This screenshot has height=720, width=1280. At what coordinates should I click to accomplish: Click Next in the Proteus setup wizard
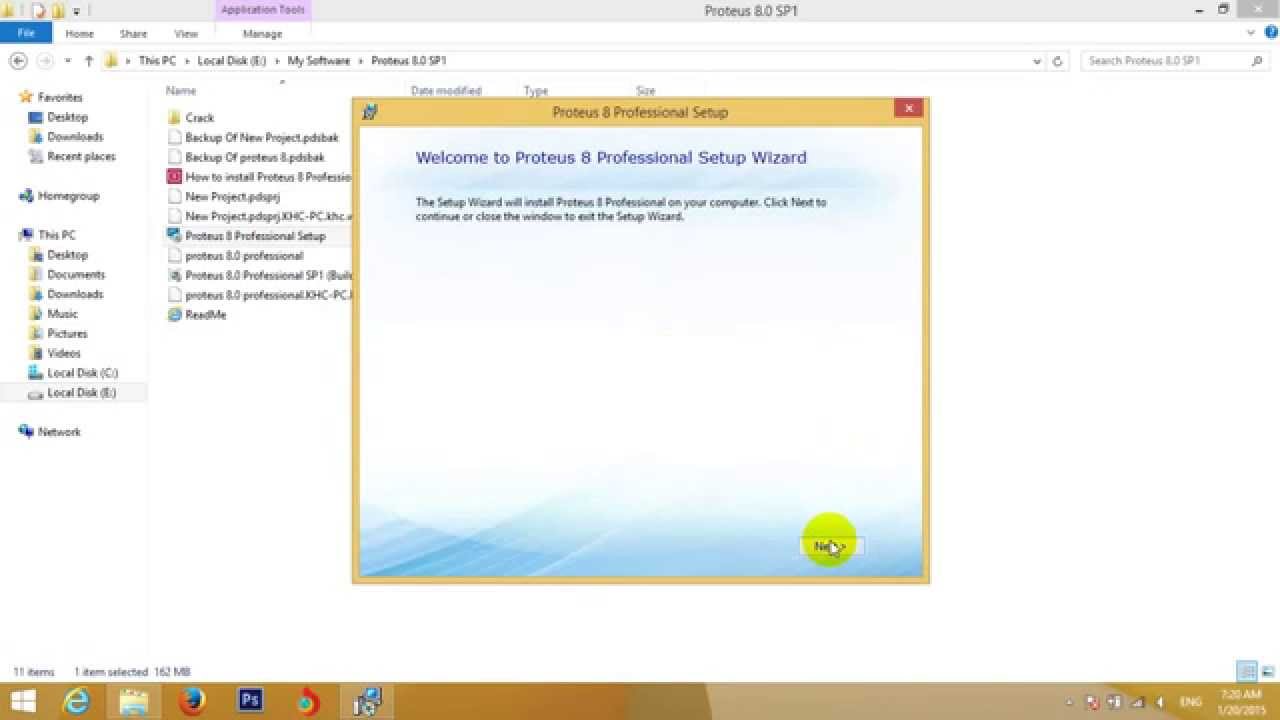[x=830, y=546]
